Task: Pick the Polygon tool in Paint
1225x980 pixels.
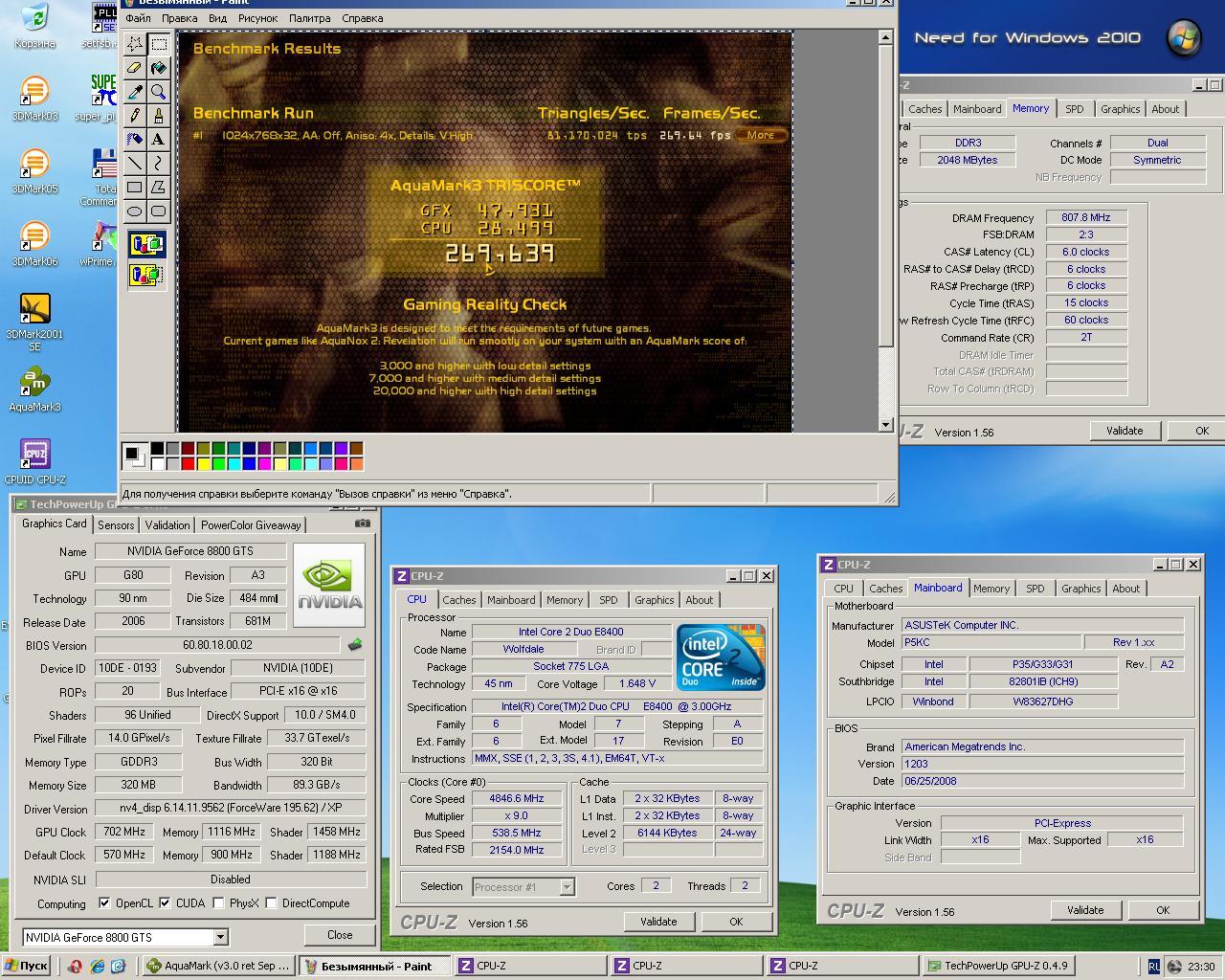Action: coord(159,188)
